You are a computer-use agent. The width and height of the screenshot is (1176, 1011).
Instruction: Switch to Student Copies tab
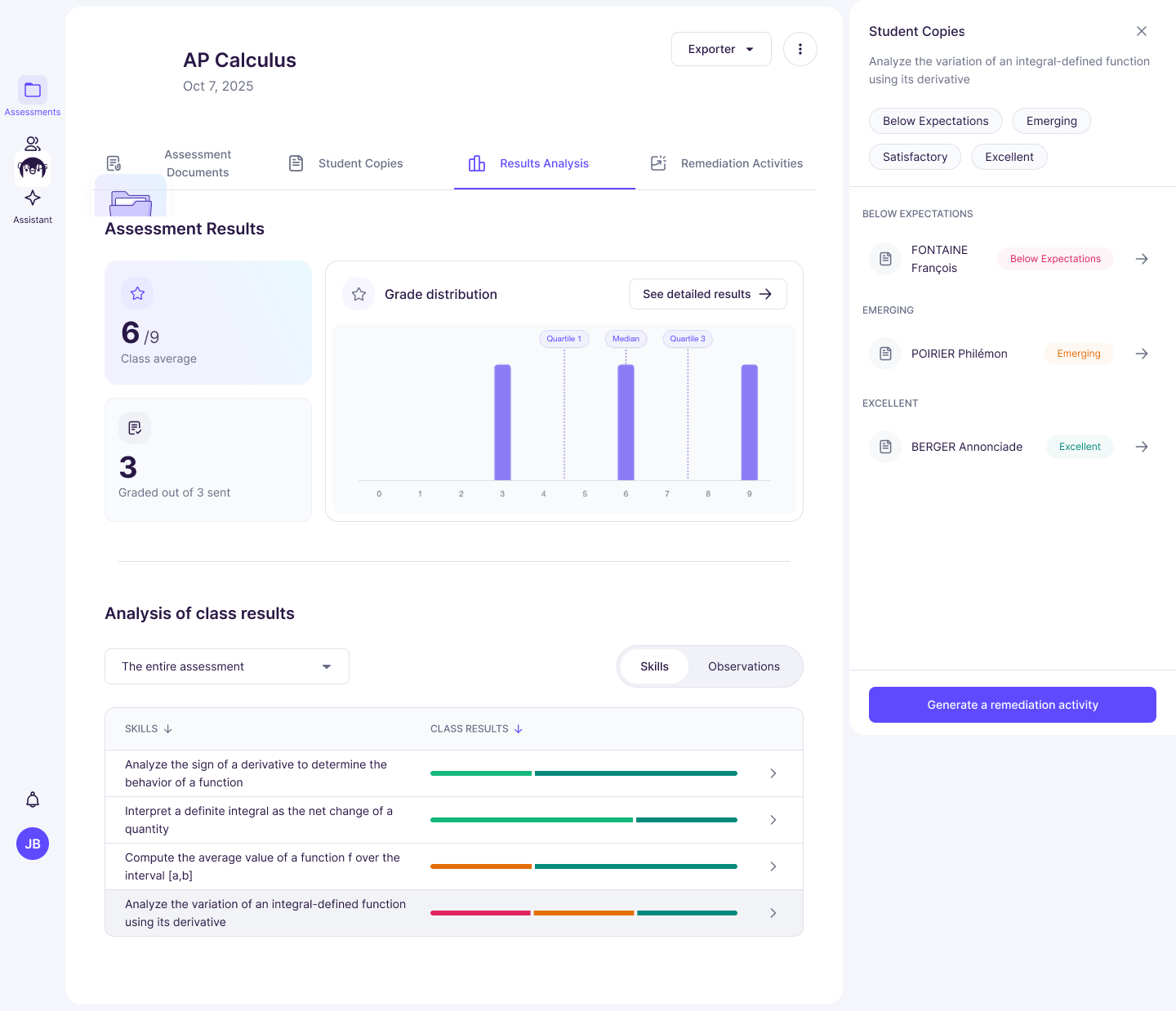click(346, 163)
